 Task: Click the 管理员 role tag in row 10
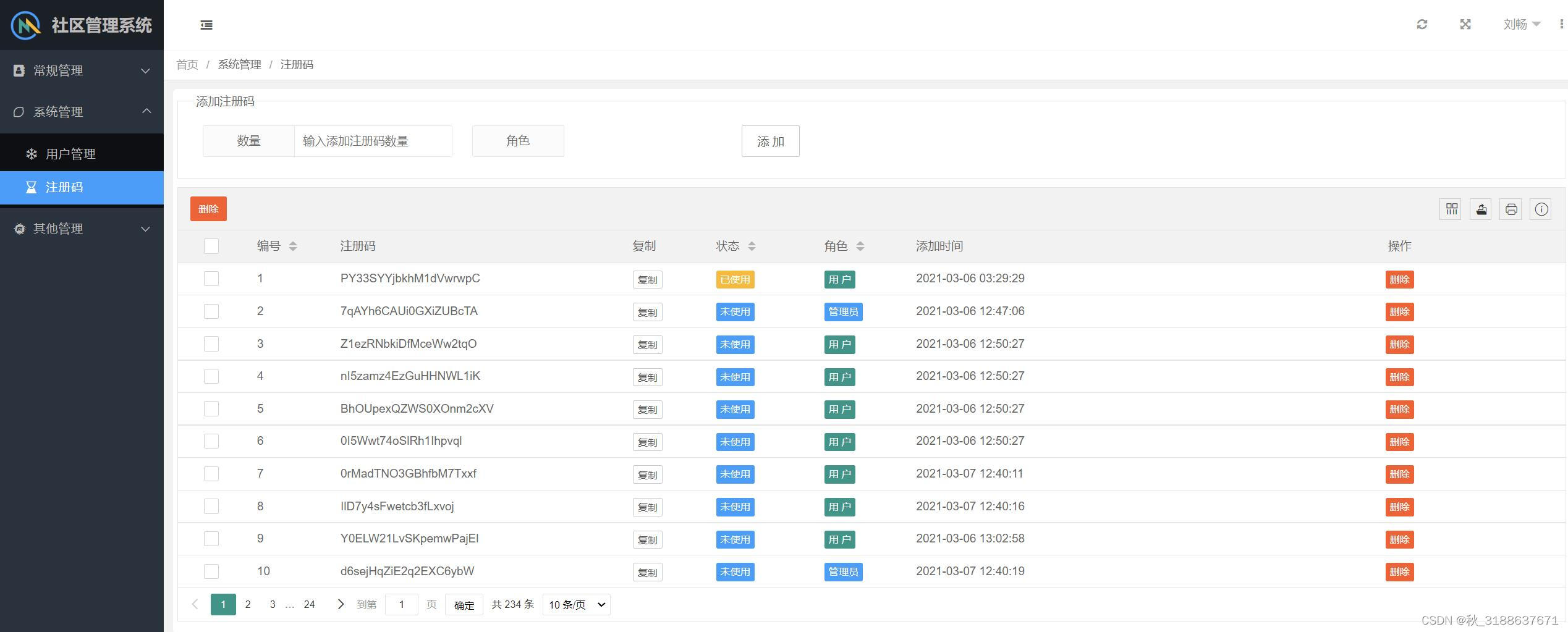coord(844,572)
